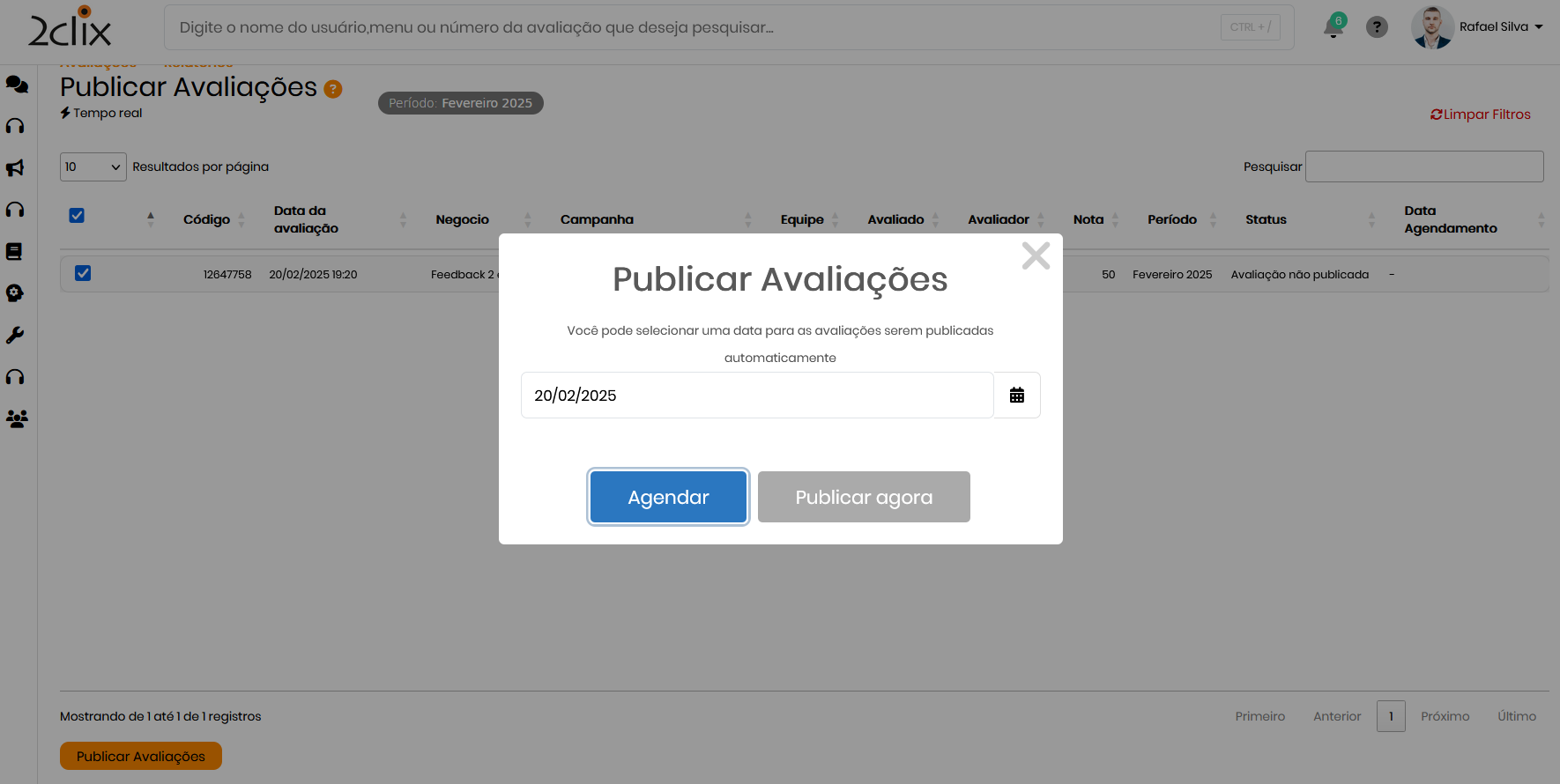Click the Publicar agora button
This screenshot has width=1560, height=784.
863,497
